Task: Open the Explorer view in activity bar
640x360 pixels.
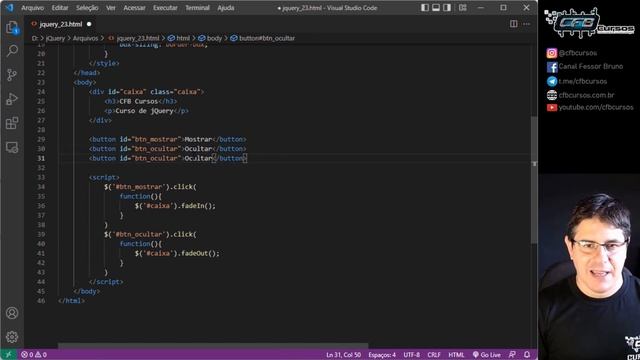Action: pyautogui.click(x=12, y=27)
